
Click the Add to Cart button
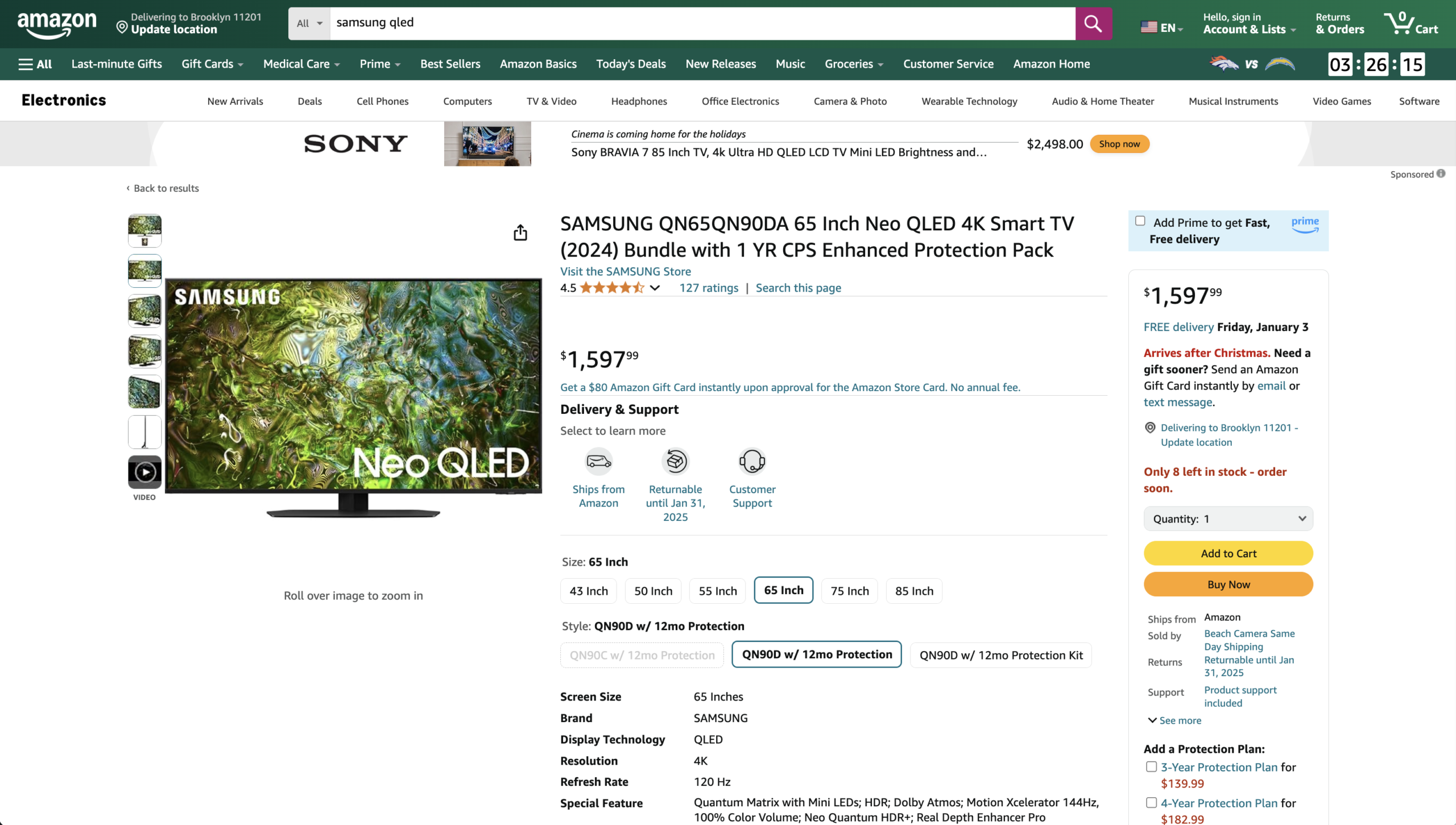point(1228,553)
